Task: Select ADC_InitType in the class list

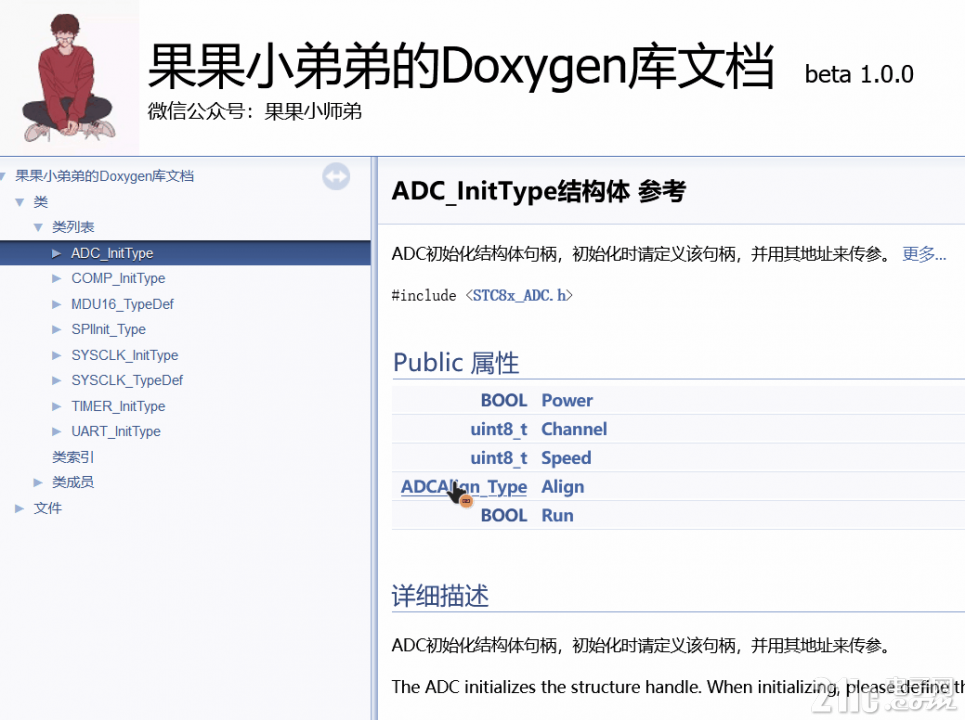Action: pos(112,253)
